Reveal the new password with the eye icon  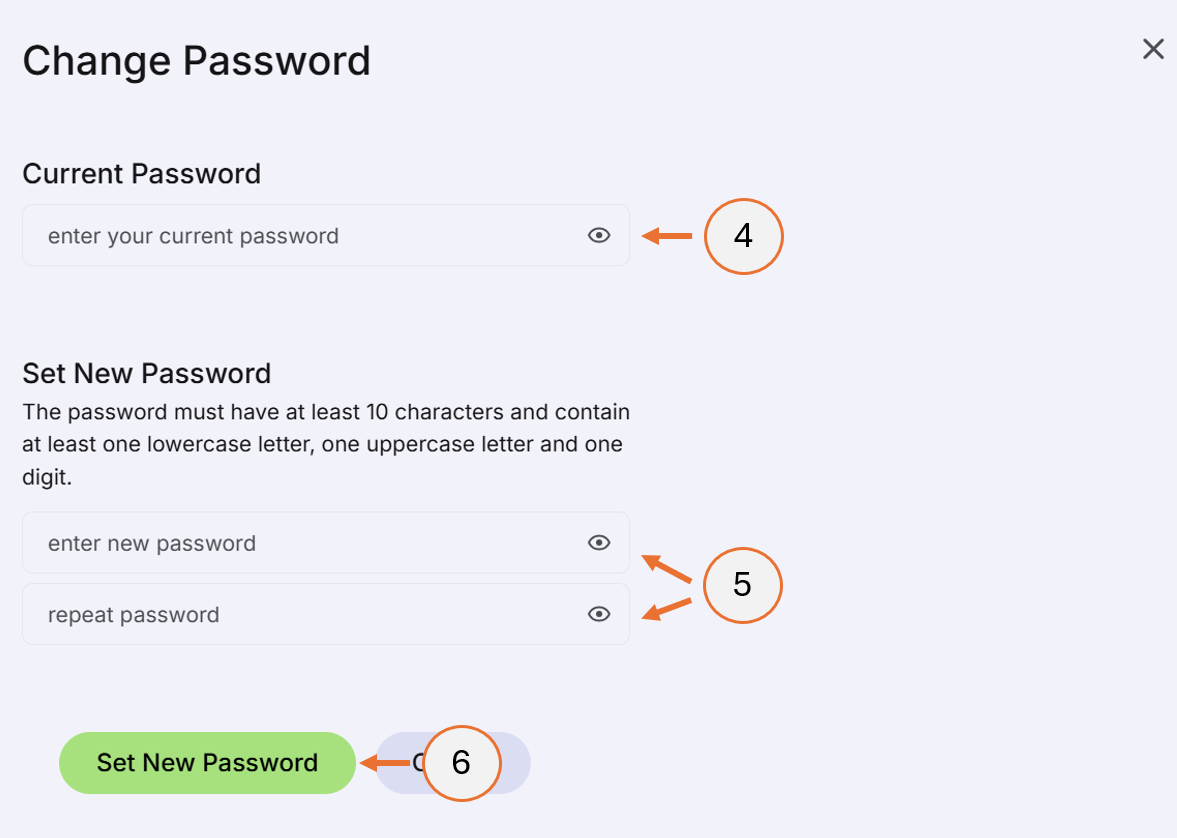pos(598,542)
